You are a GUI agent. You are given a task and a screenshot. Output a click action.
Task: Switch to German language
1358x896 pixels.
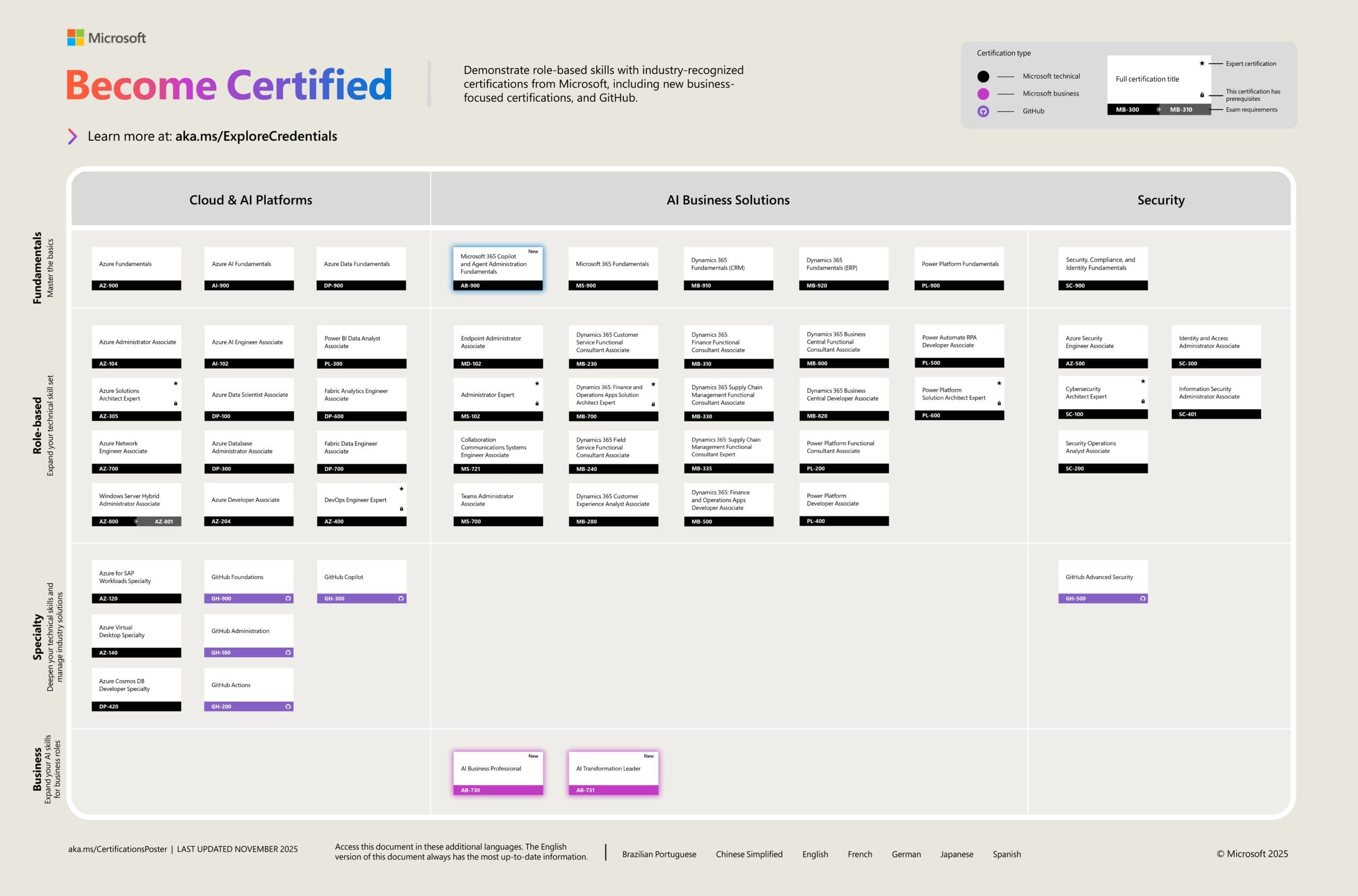(x=906, y=854)
